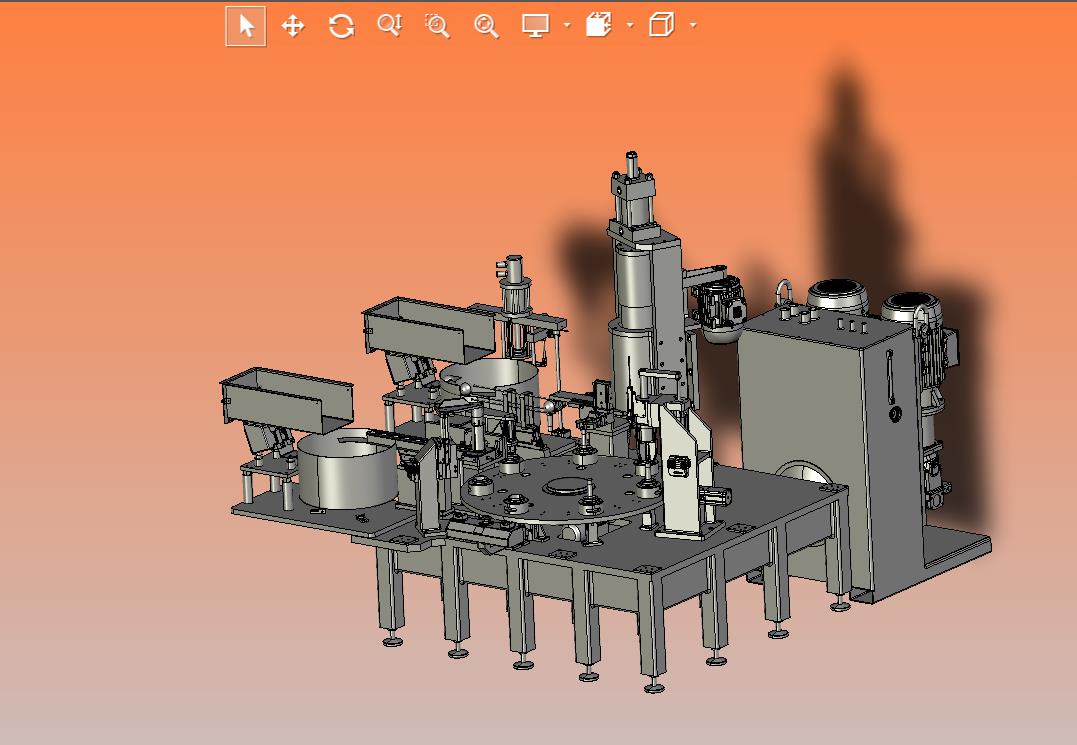
Task: Select the Rotate view tool
Action: click(341, 26)
